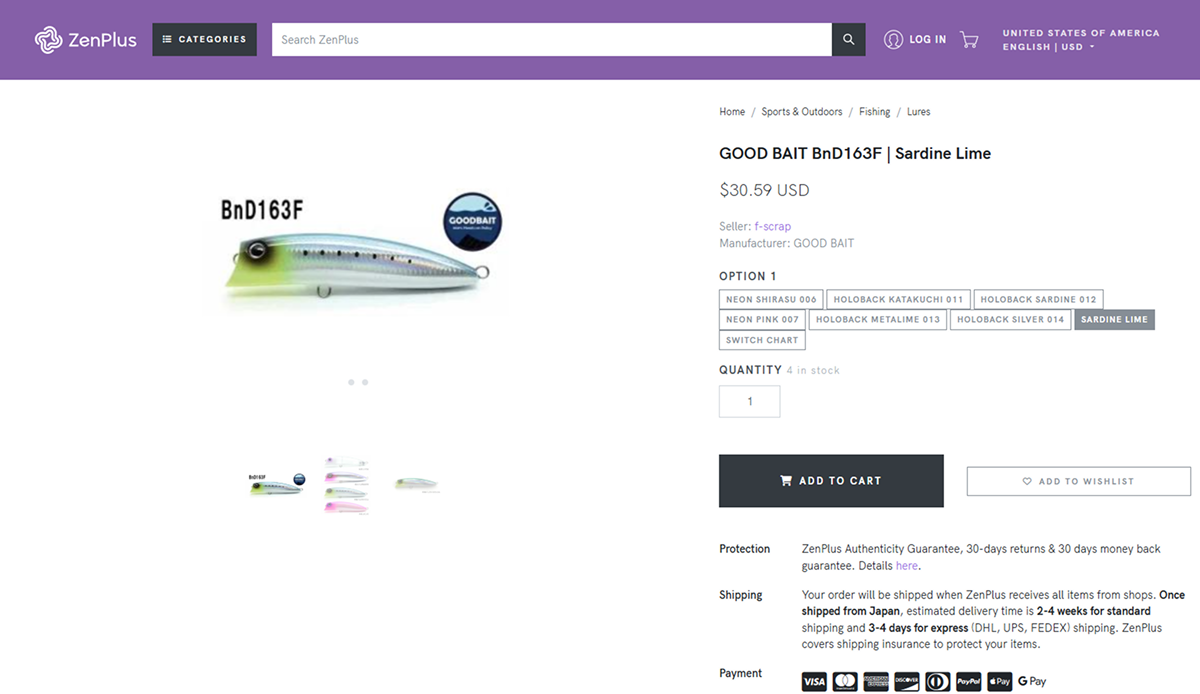Click the Google Pay icon
Image resolution: width=1200 pixels, height=694 pixels.
[1031, 682]
